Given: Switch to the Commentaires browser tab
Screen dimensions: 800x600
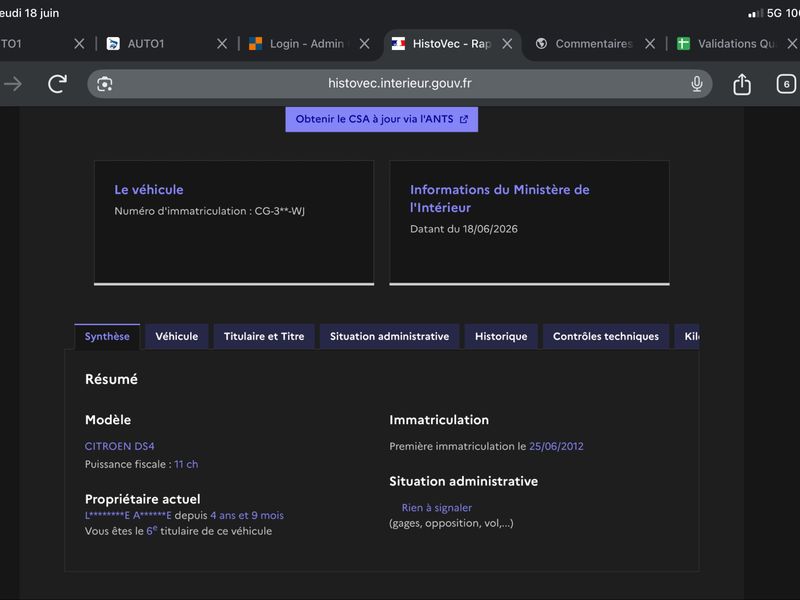Looking at the screenshot, I should 593,44.
